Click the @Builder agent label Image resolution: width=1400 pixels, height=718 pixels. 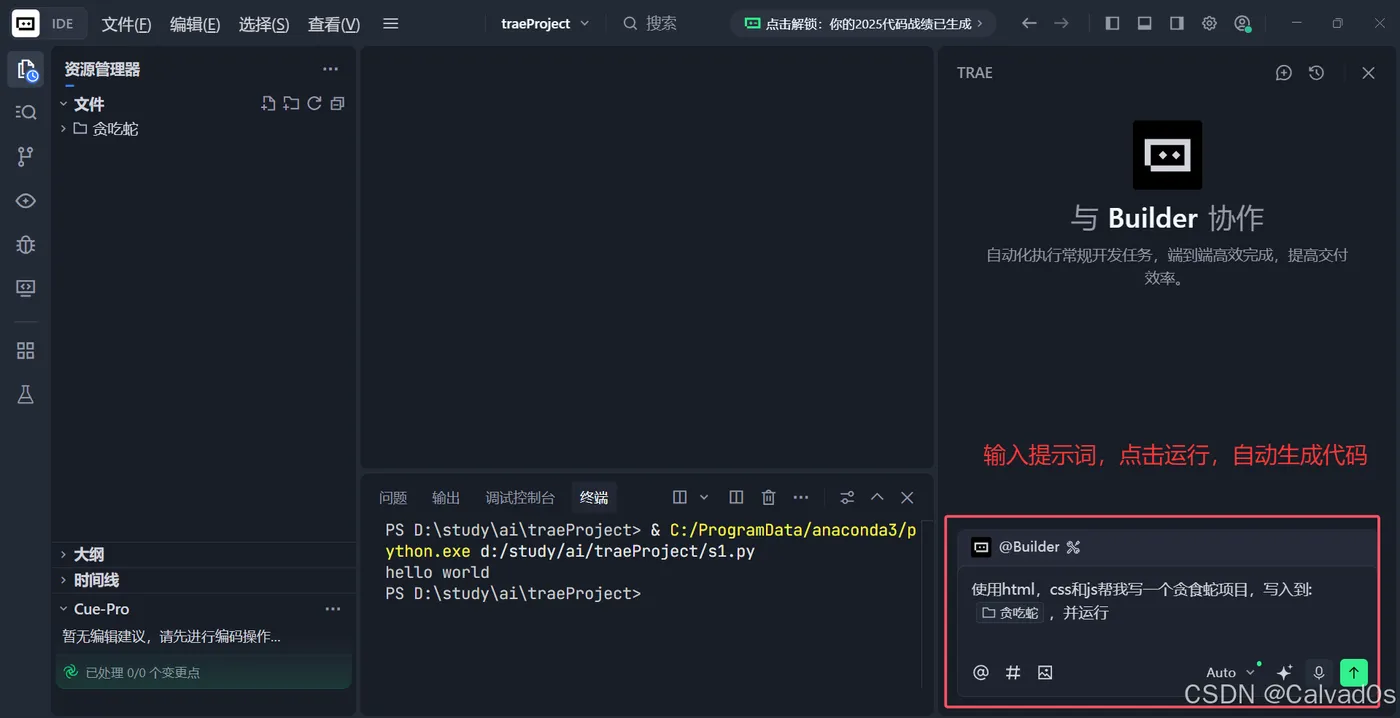[x=1029, y=547]
